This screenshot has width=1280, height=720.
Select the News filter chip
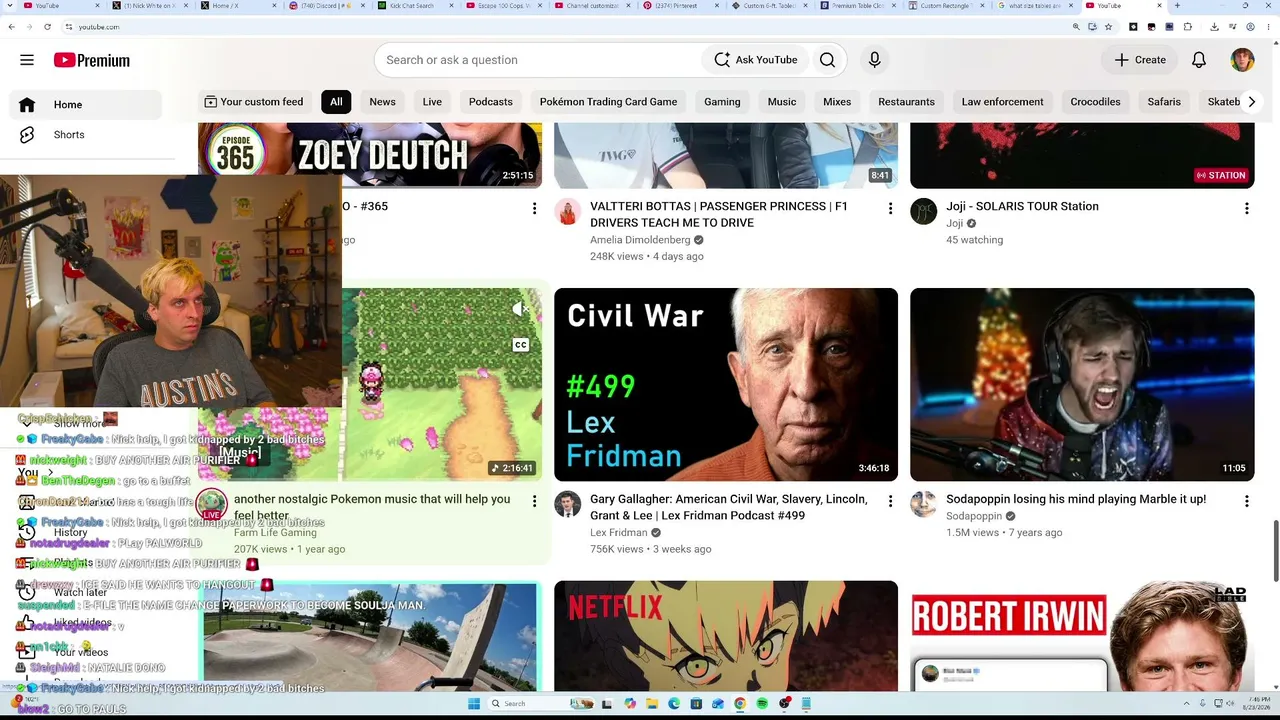pos(382,102)
